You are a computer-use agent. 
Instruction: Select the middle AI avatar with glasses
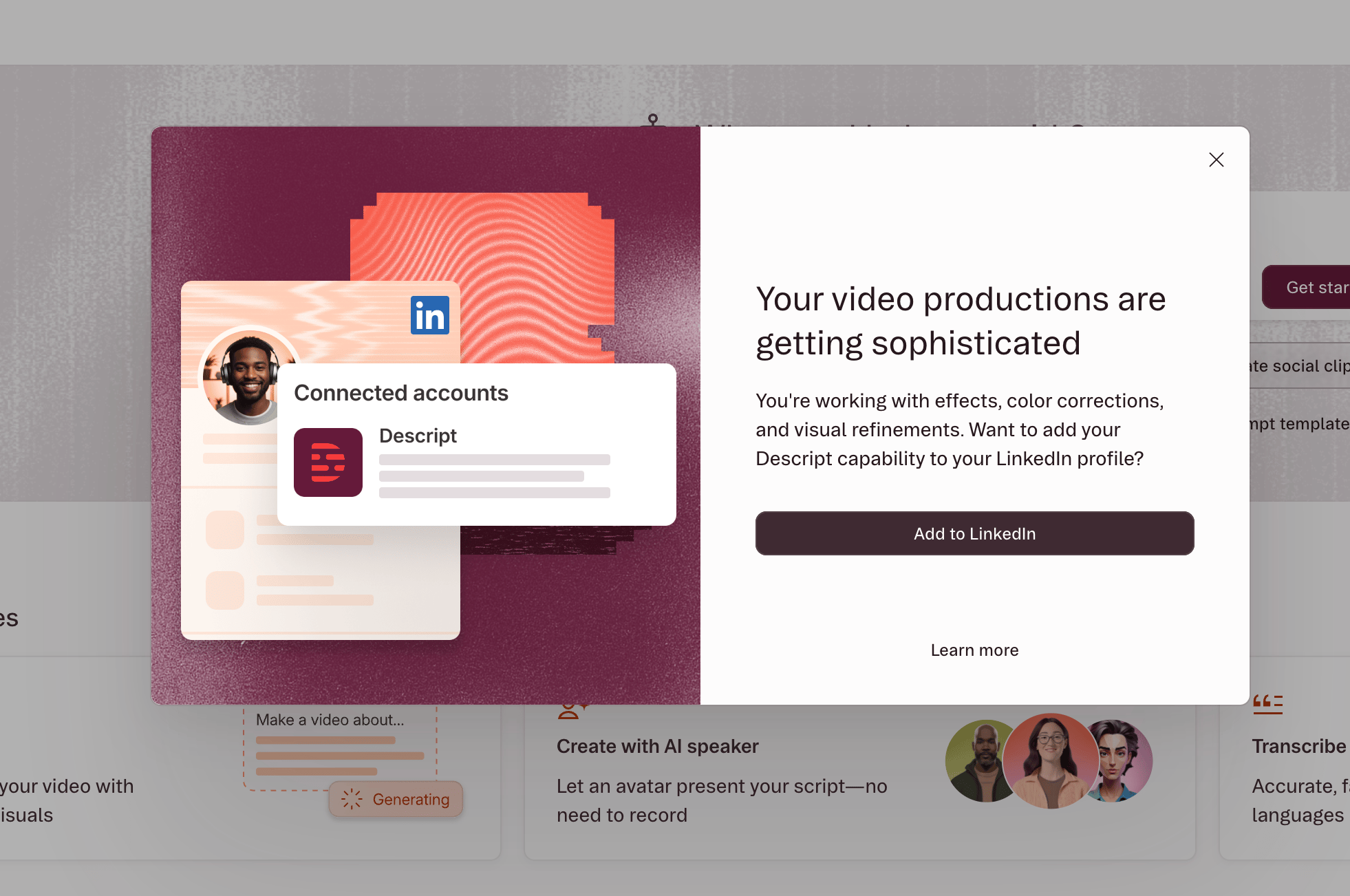coord(1051,760)
